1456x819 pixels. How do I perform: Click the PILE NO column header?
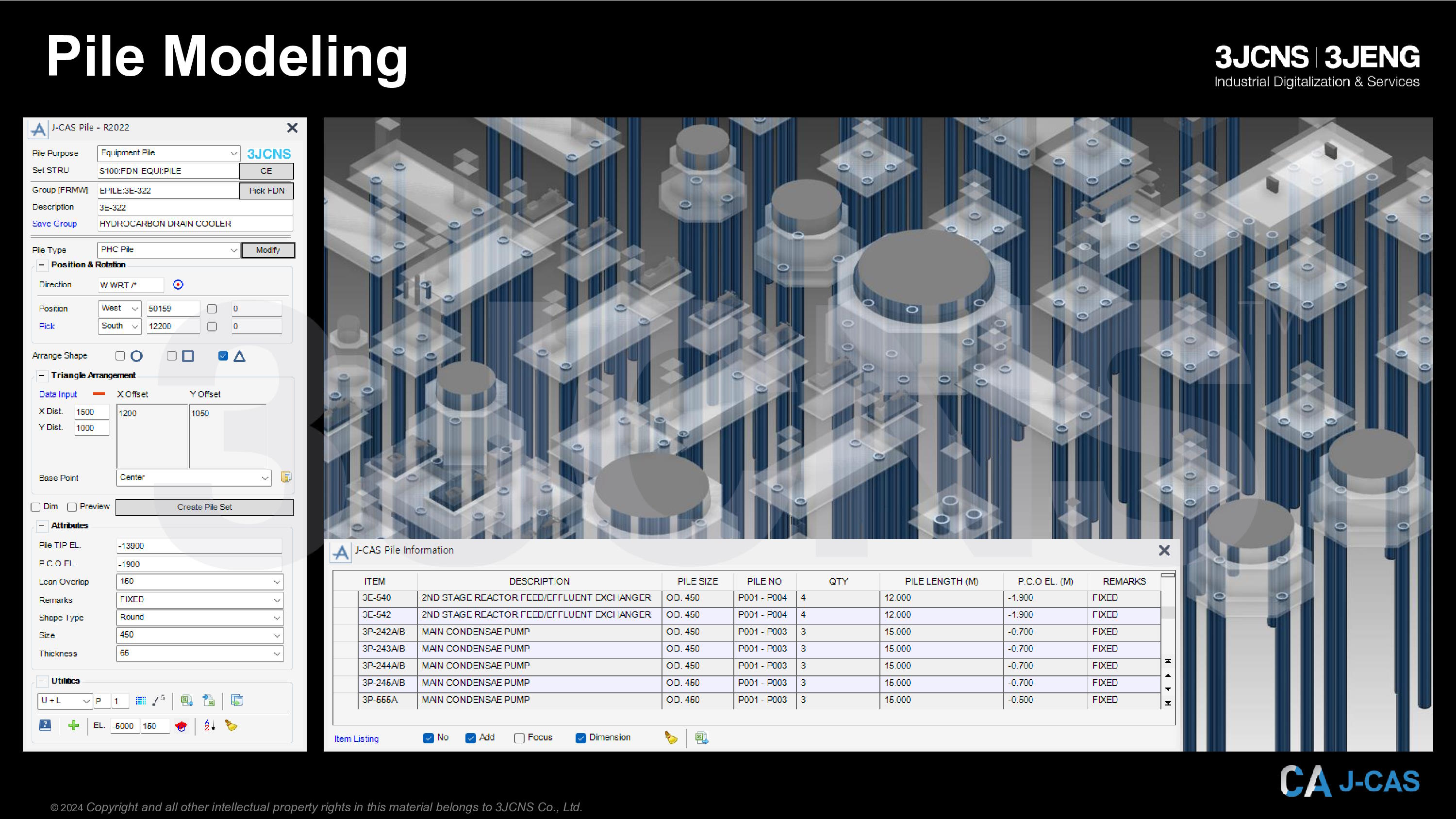[764, 581]
